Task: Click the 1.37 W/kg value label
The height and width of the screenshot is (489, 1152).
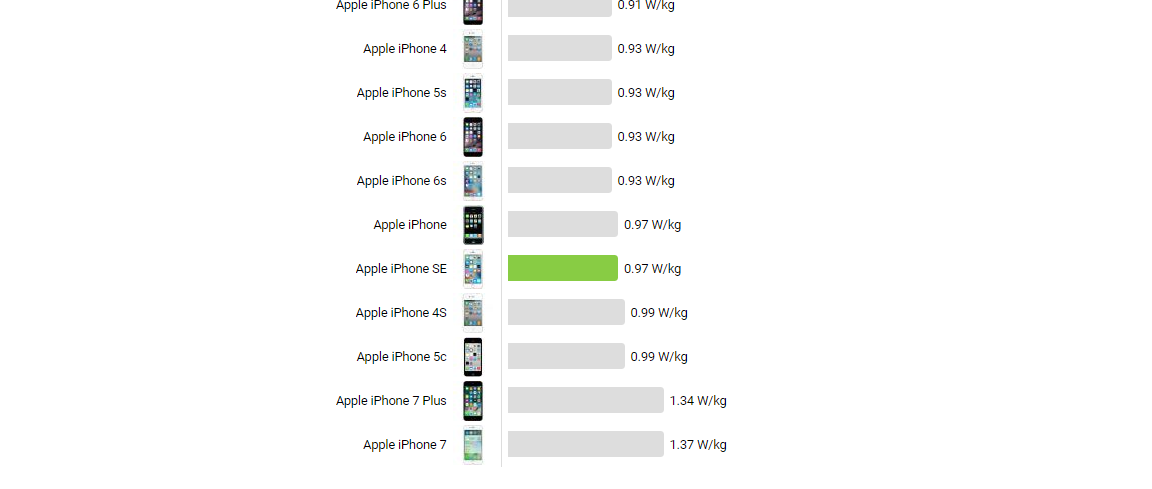Action: [x=698, y=445]
